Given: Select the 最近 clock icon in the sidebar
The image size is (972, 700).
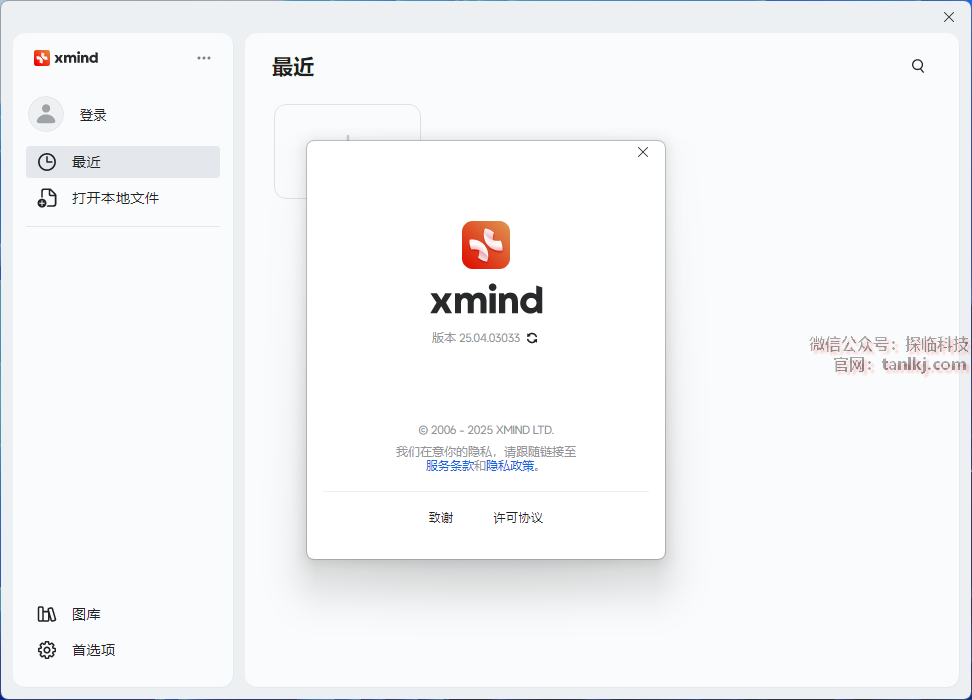Looking at the screenshot, I should click(47, 162).
